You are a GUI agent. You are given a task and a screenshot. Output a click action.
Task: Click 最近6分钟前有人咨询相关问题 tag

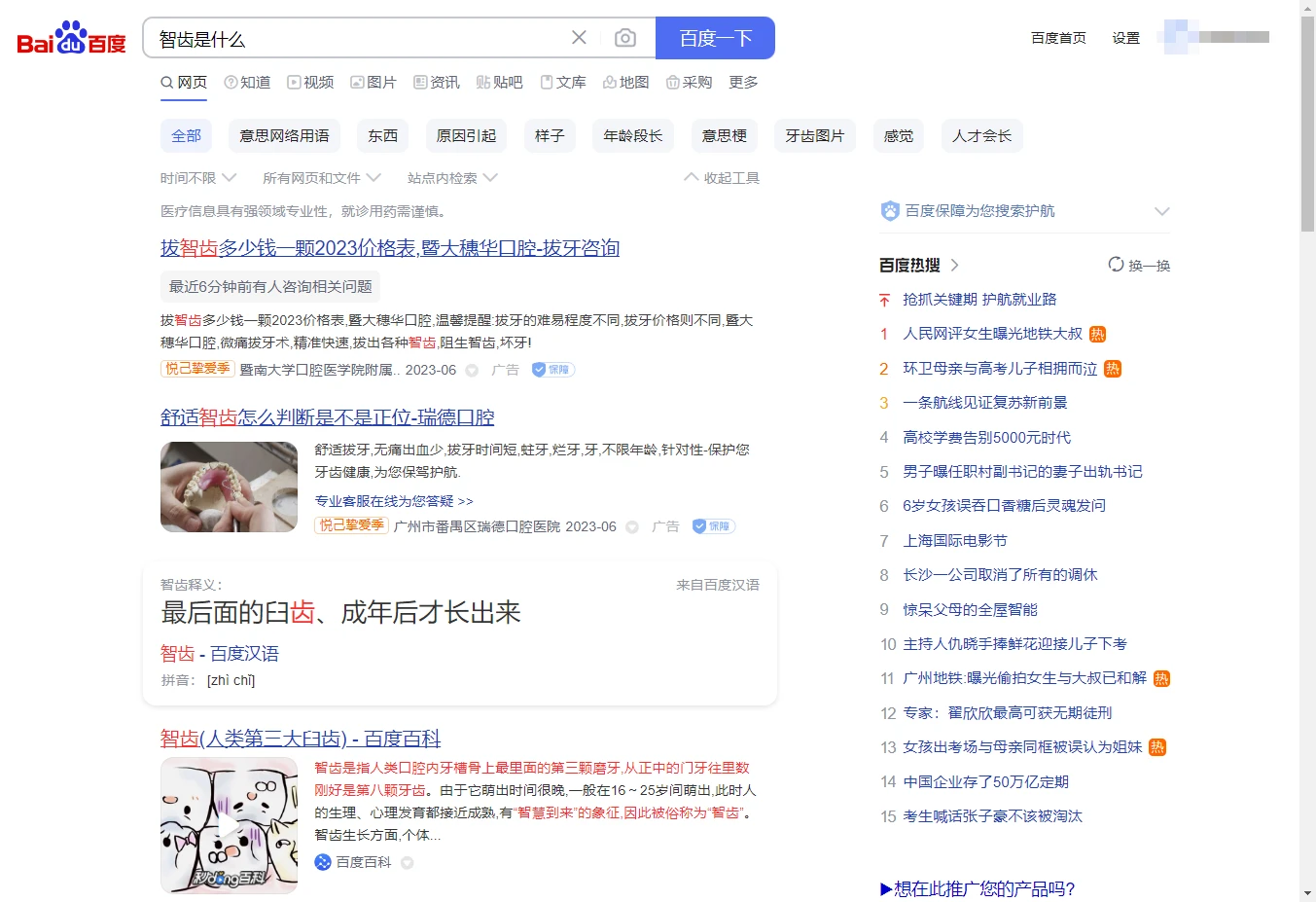(x=270, y=286)
